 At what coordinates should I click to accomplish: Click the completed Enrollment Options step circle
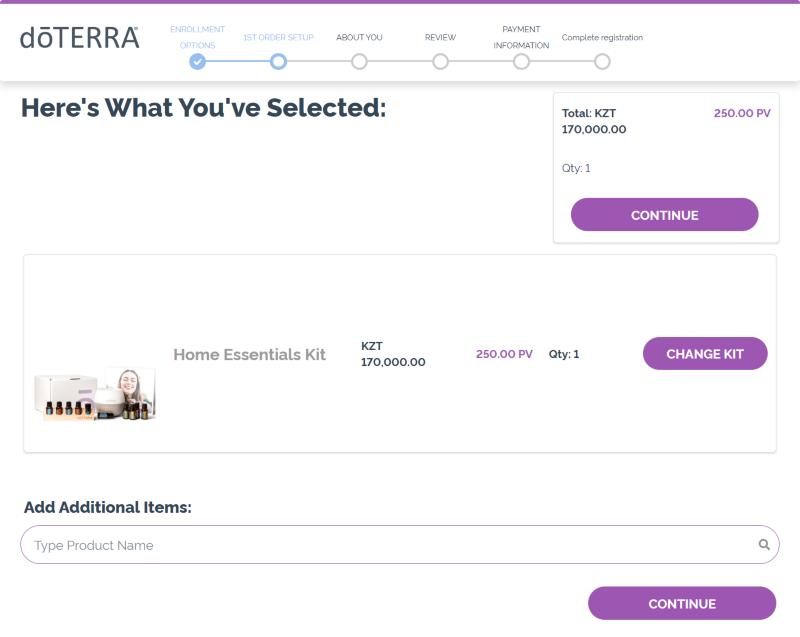click(x=197, y=62)
